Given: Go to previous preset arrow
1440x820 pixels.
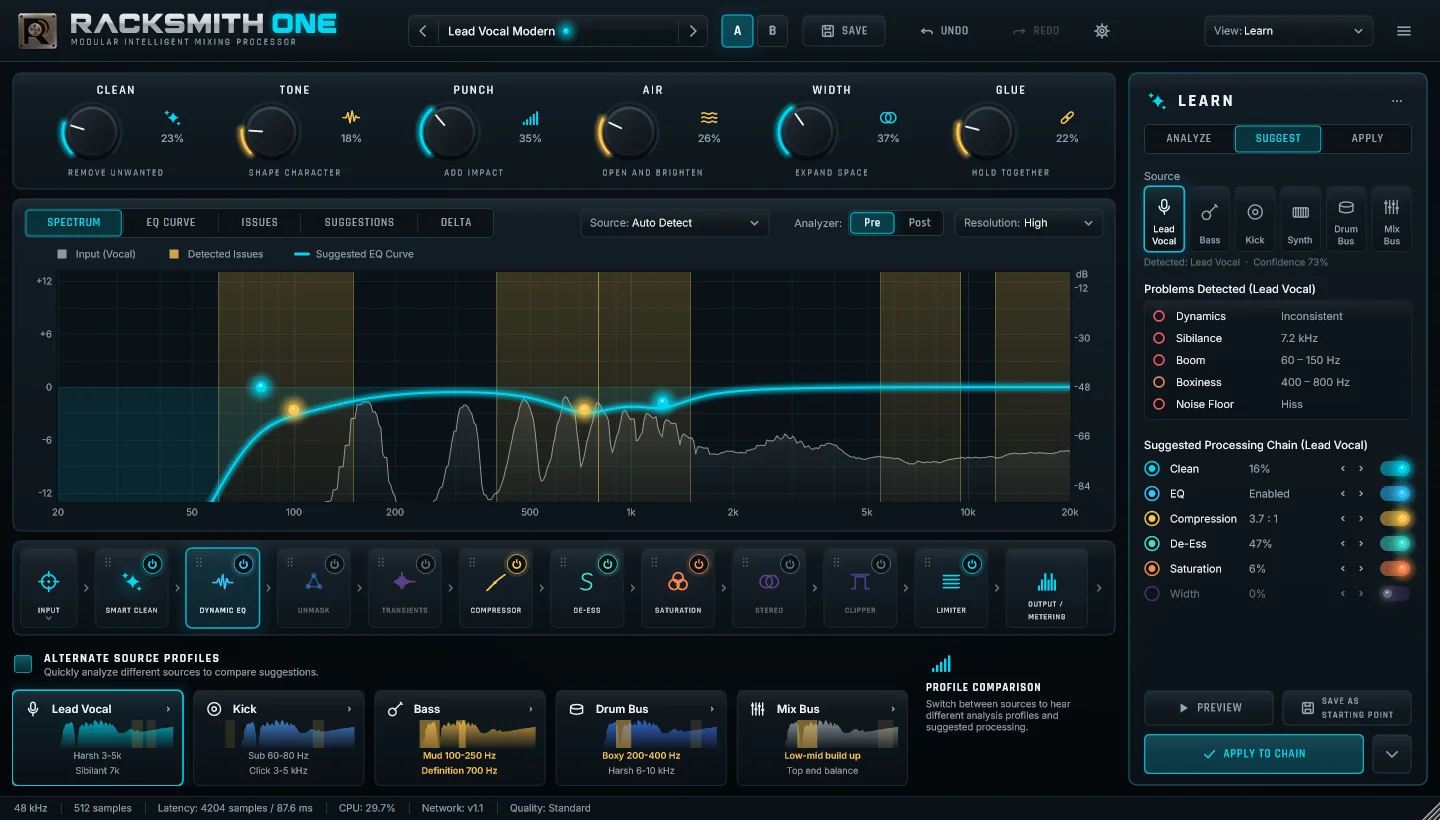Looking at the screenshot, I should click(x=423, y=31).
